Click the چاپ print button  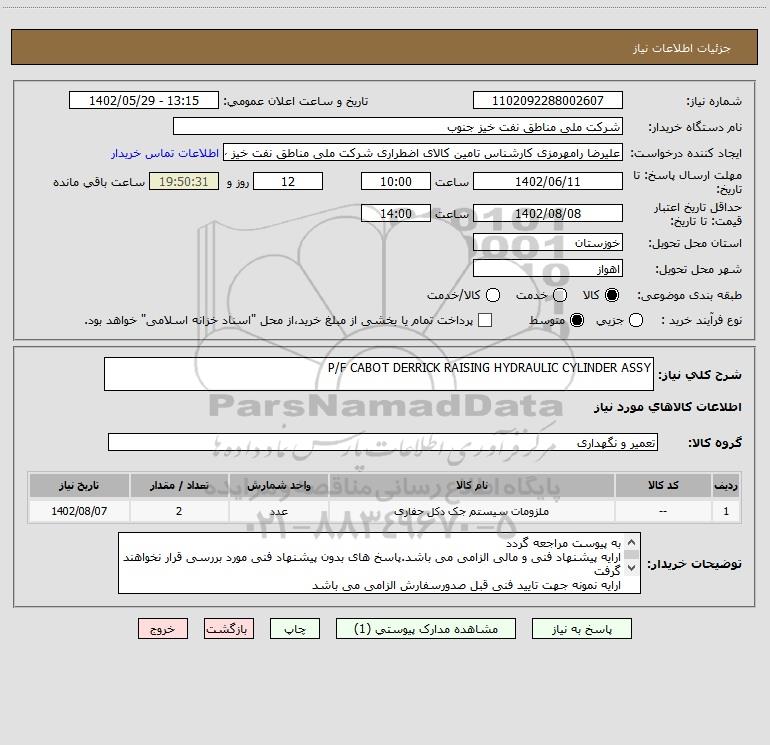295,629
